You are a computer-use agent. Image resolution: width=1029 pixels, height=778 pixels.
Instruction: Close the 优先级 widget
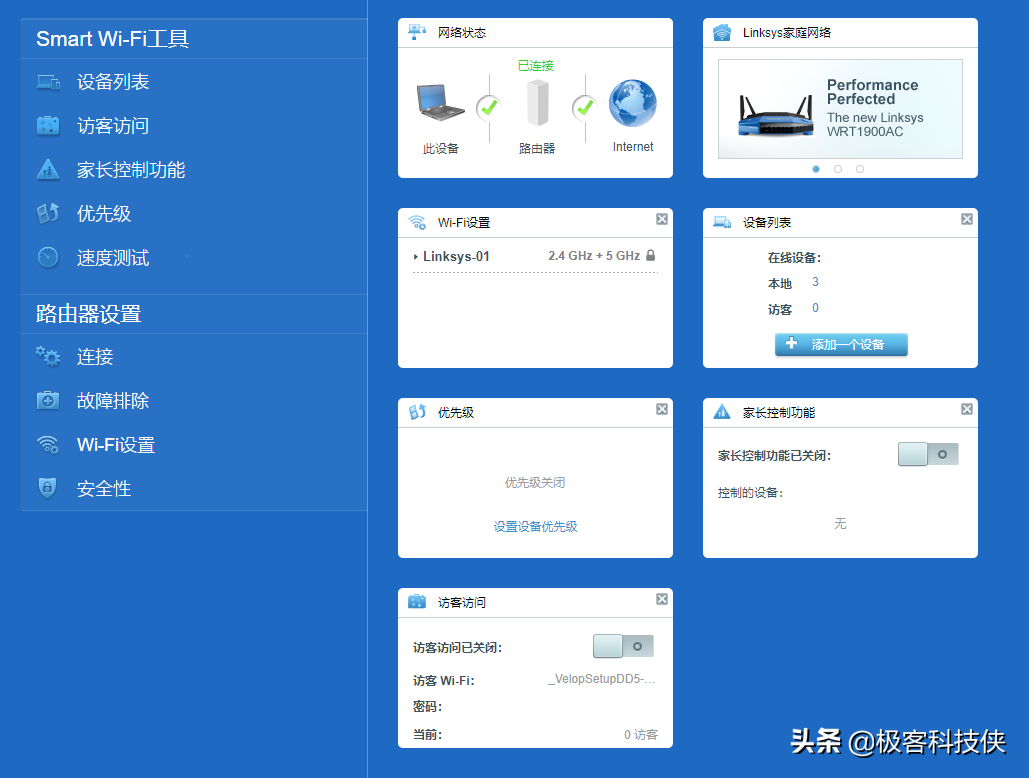point(662,409)
